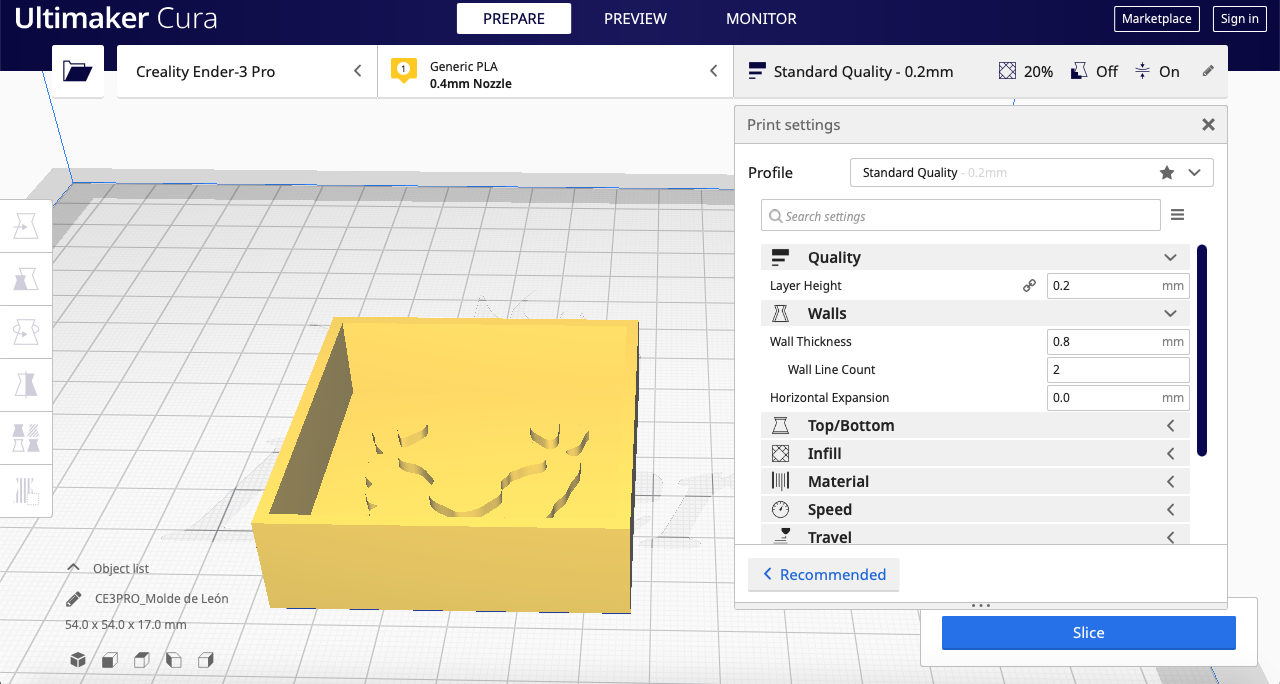Expand the Infill settings section
This screenshot has height=684, width=1280.
click(x=1171, y=453)
